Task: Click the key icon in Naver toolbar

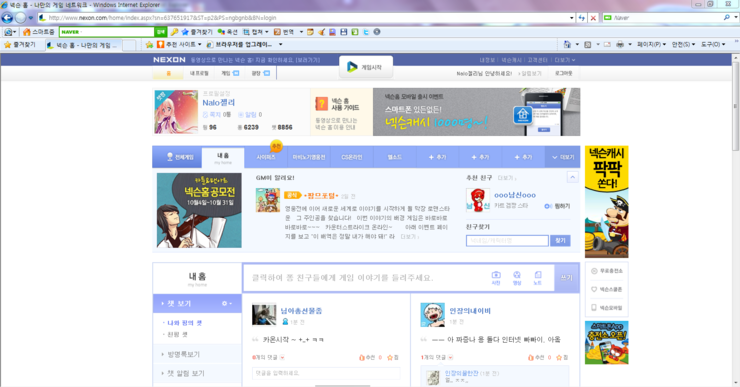Action: tap(174, 32)
